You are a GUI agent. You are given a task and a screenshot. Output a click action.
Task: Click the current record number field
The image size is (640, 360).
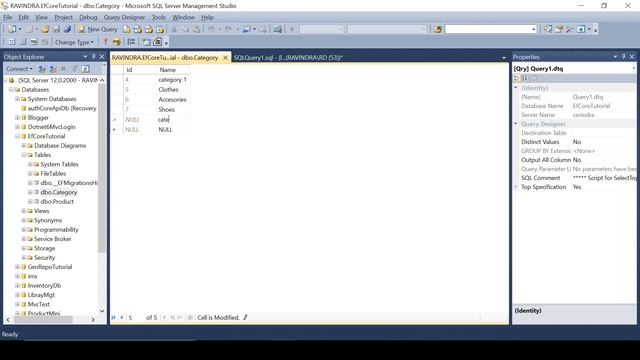click(135, 318)
